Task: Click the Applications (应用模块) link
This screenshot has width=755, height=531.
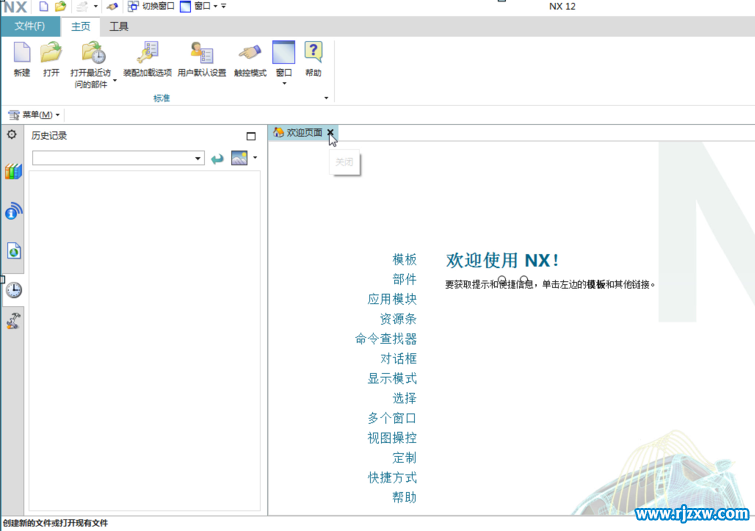Action: [x=392, y=299]
